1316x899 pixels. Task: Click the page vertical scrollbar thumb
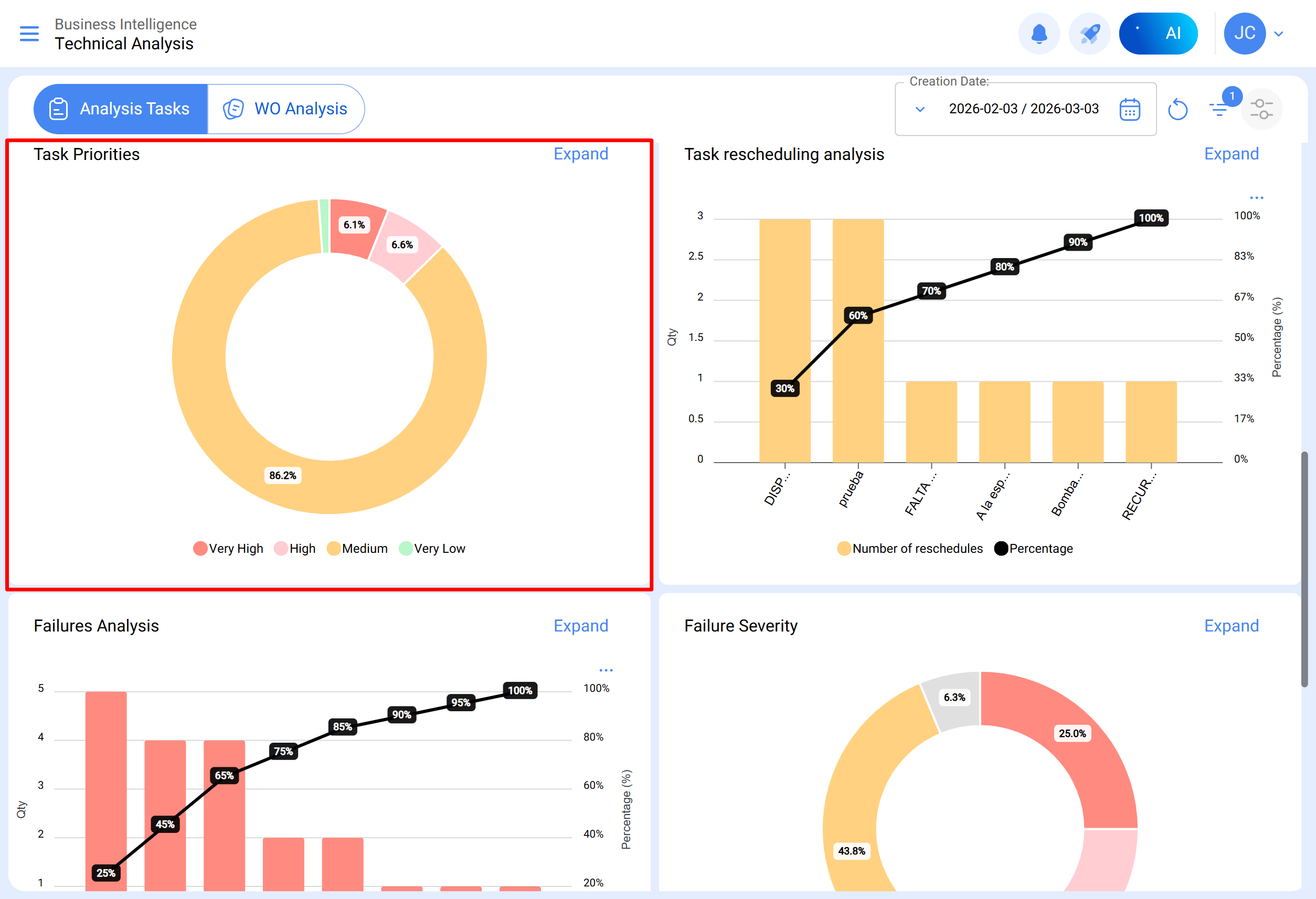(1304, 569)
